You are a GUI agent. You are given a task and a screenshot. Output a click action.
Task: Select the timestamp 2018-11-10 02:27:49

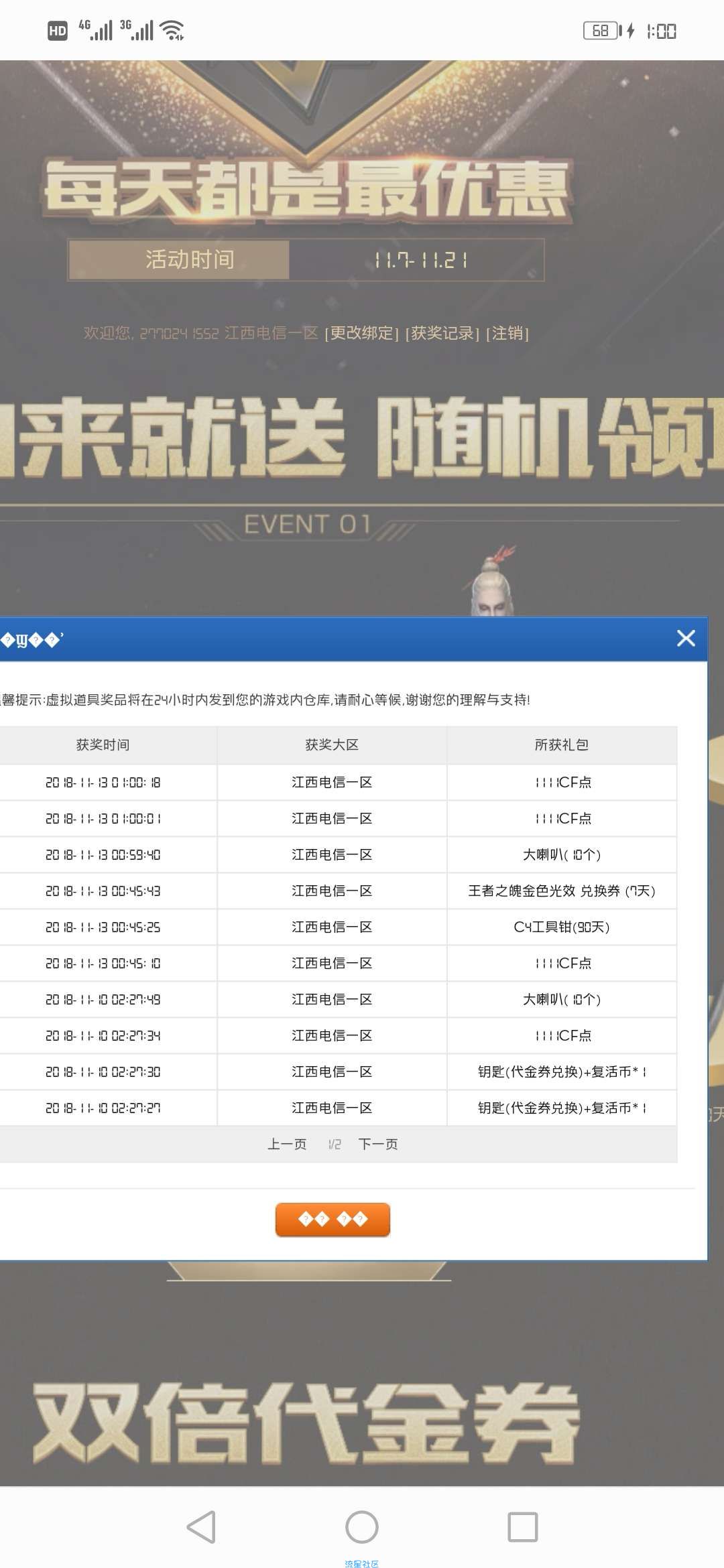pyautogui.click(x=103, y=999)
